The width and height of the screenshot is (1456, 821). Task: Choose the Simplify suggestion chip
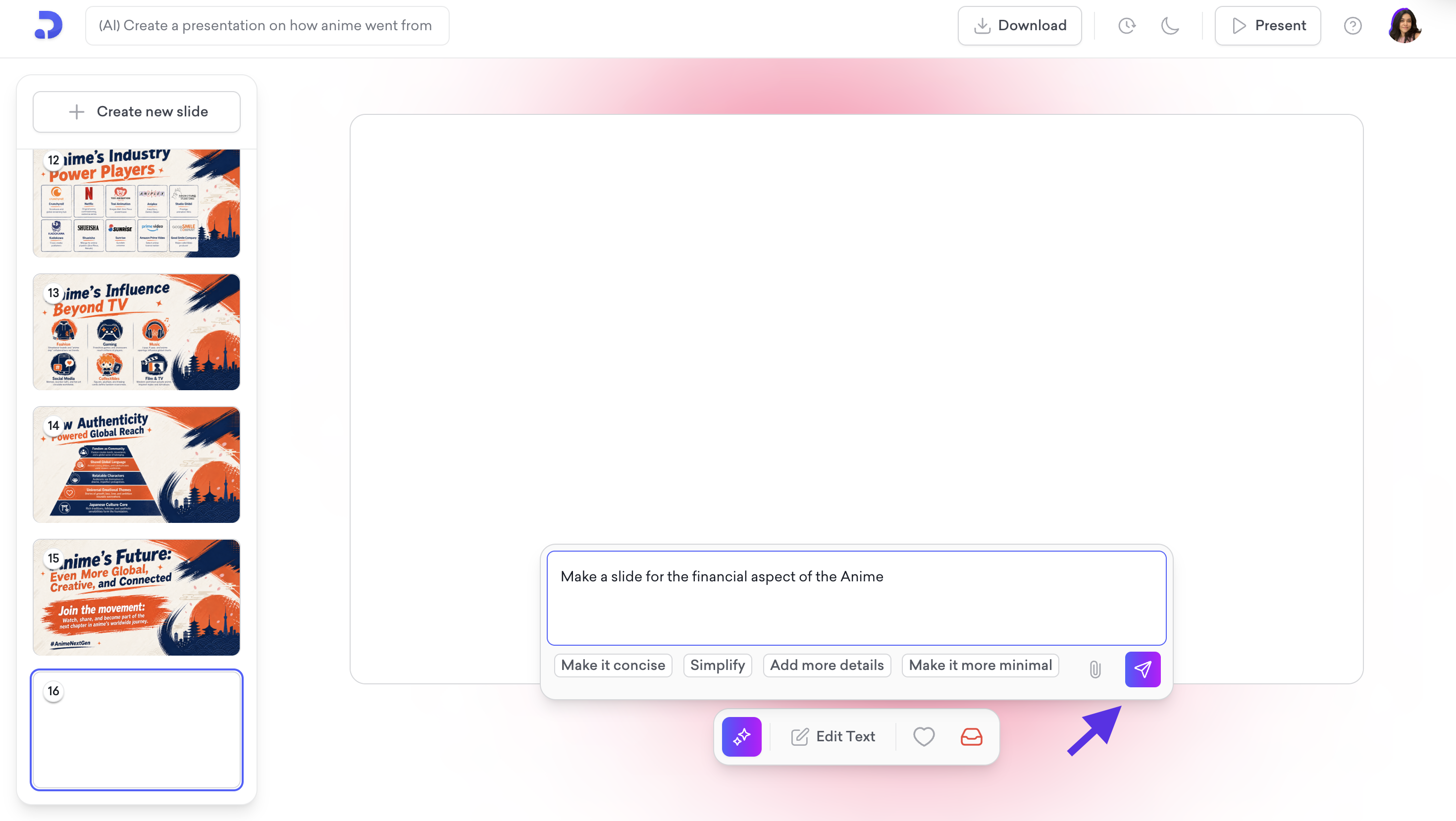pos(717,665)
